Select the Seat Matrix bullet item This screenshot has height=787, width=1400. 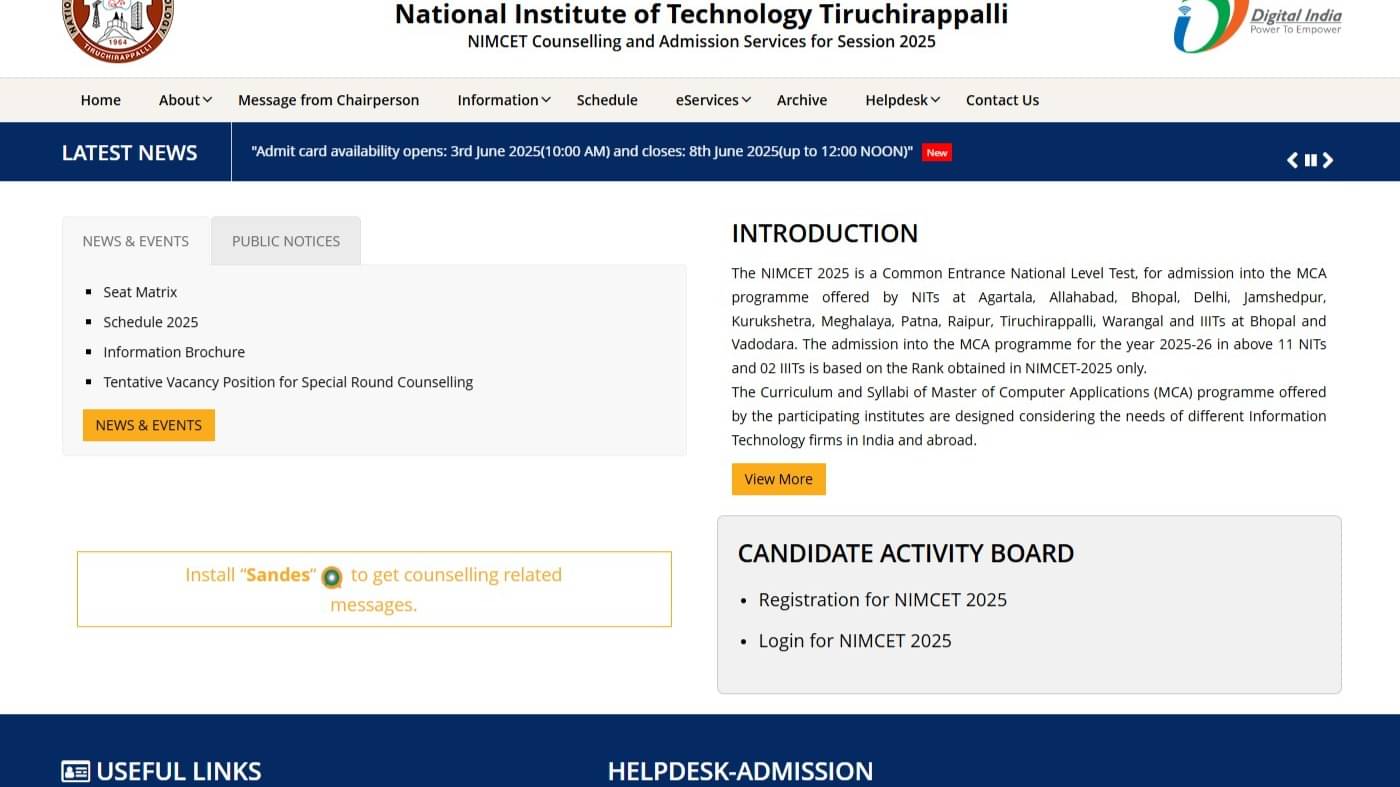[140, 292]
